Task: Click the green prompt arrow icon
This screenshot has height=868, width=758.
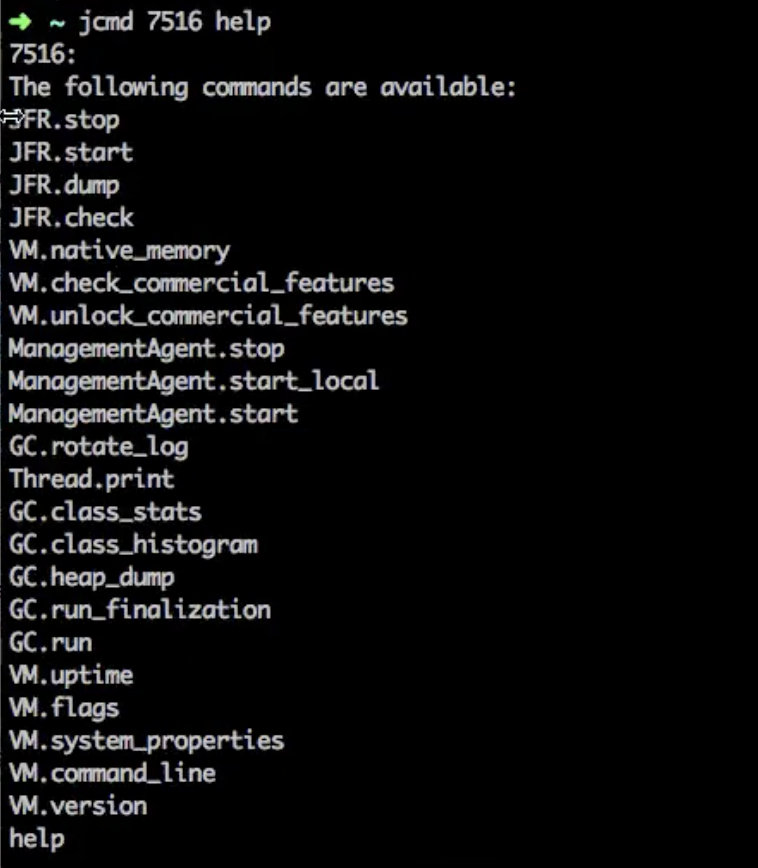Action: tap(20, 22)
